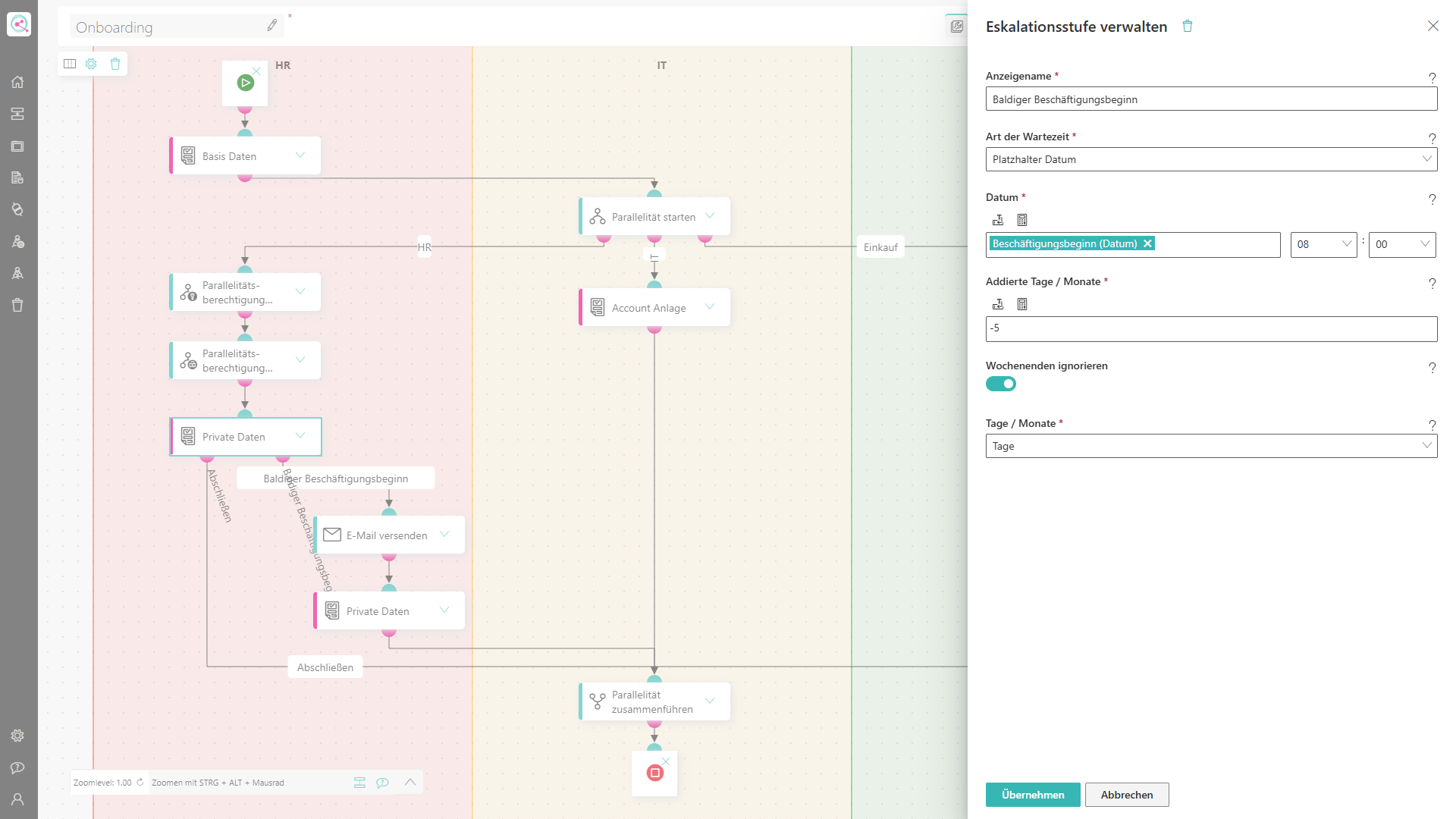Click the Abbrechen button
This screenshot has height=819, width=1456.
1127,795
